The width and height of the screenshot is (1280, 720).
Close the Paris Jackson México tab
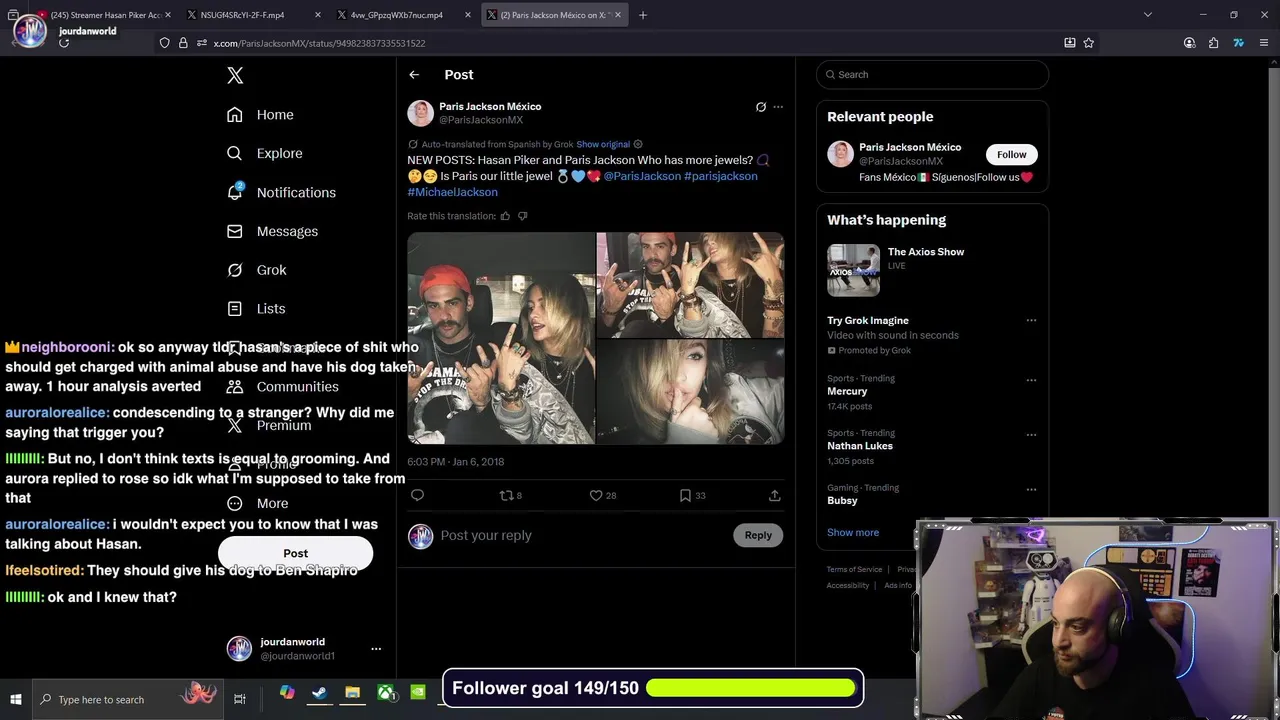click(617, 15)
